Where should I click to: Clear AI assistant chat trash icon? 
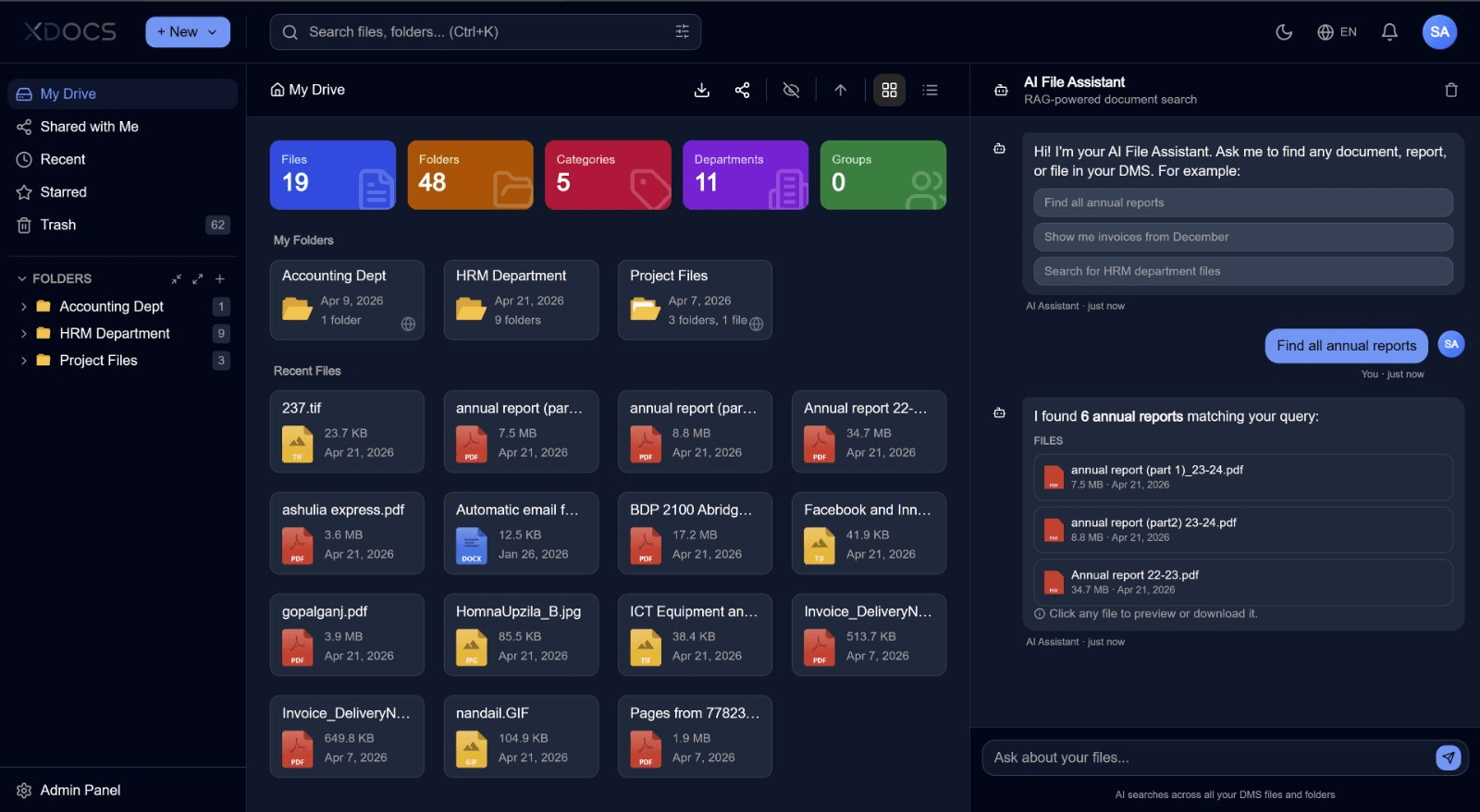pos(1451,90)
